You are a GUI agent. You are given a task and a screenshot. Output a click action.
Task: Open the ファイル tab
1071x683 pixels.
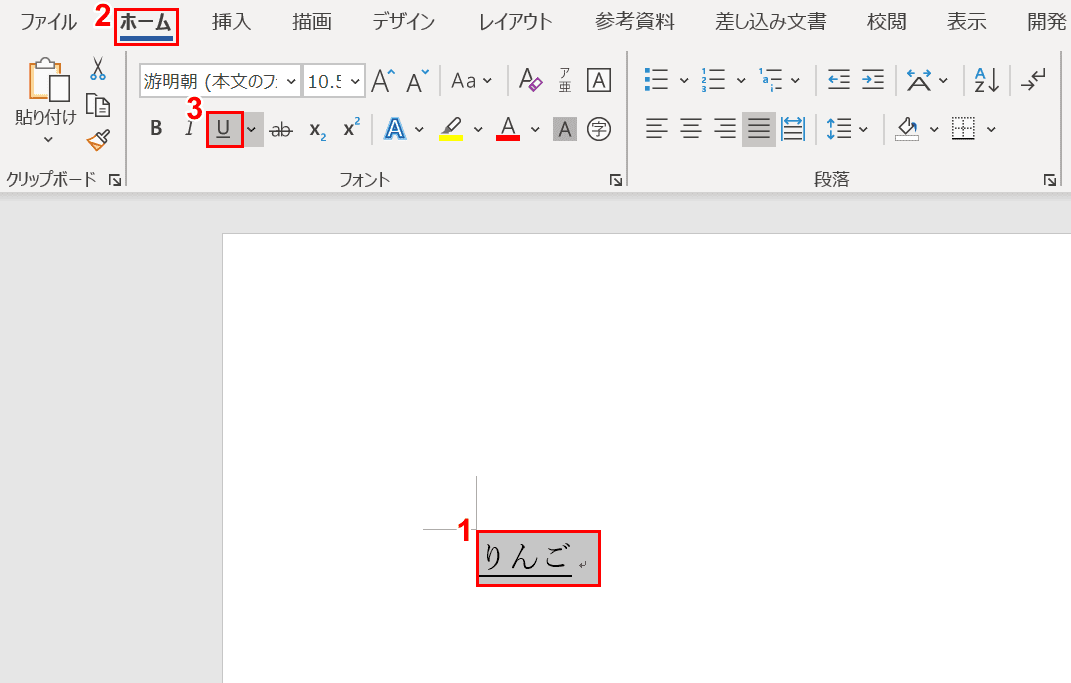(x=48, y=22)
